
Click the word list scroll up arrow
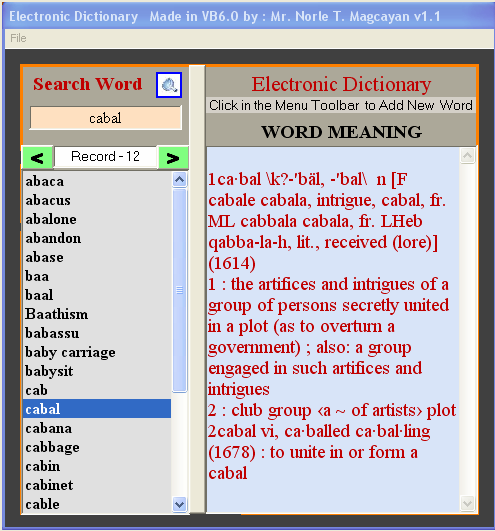tap(179, 179)
